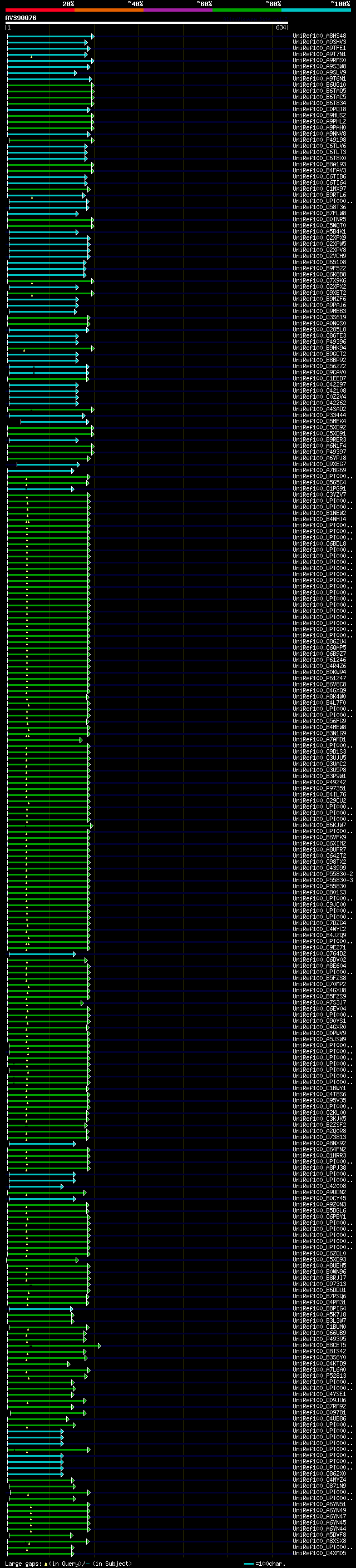Select hit UniRef100_A9TFE1

tap(319, 48)
